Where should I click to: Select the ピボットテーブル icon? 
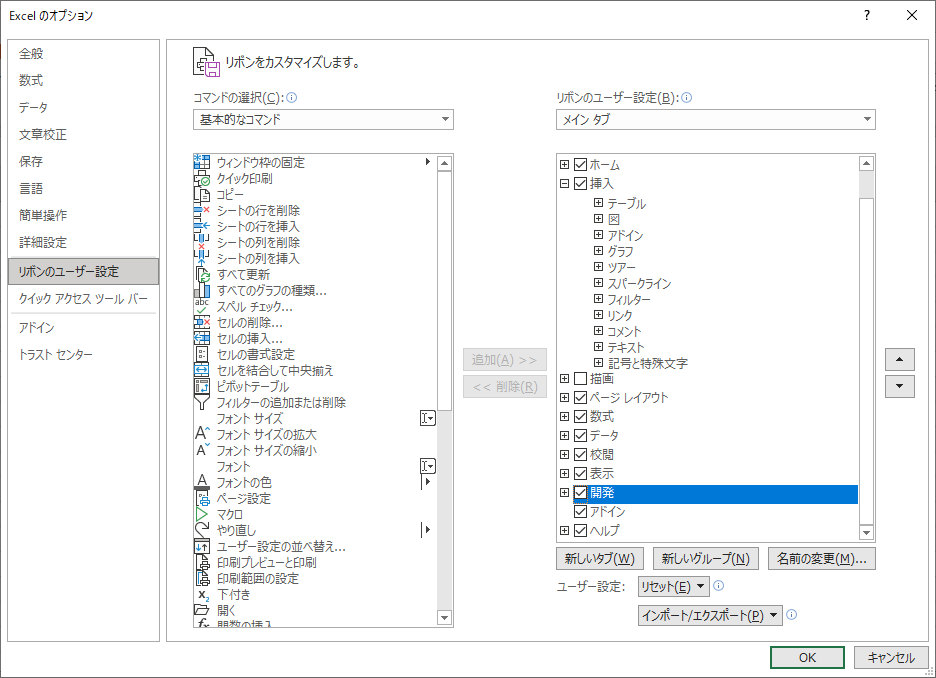click(202, 386)
